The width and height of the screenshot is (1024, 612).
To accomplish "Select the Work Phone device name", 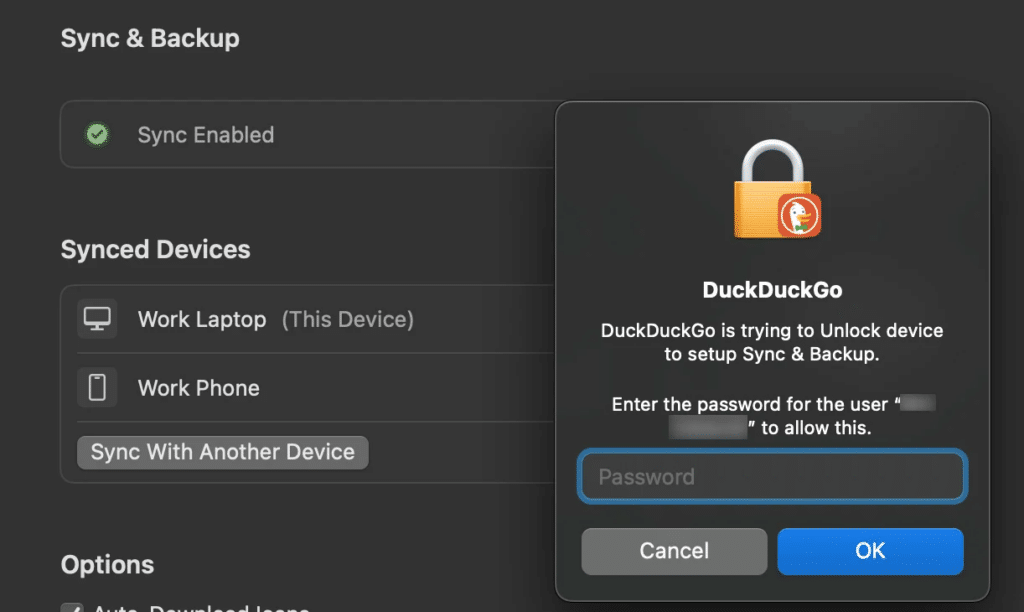I will (199, 388).
